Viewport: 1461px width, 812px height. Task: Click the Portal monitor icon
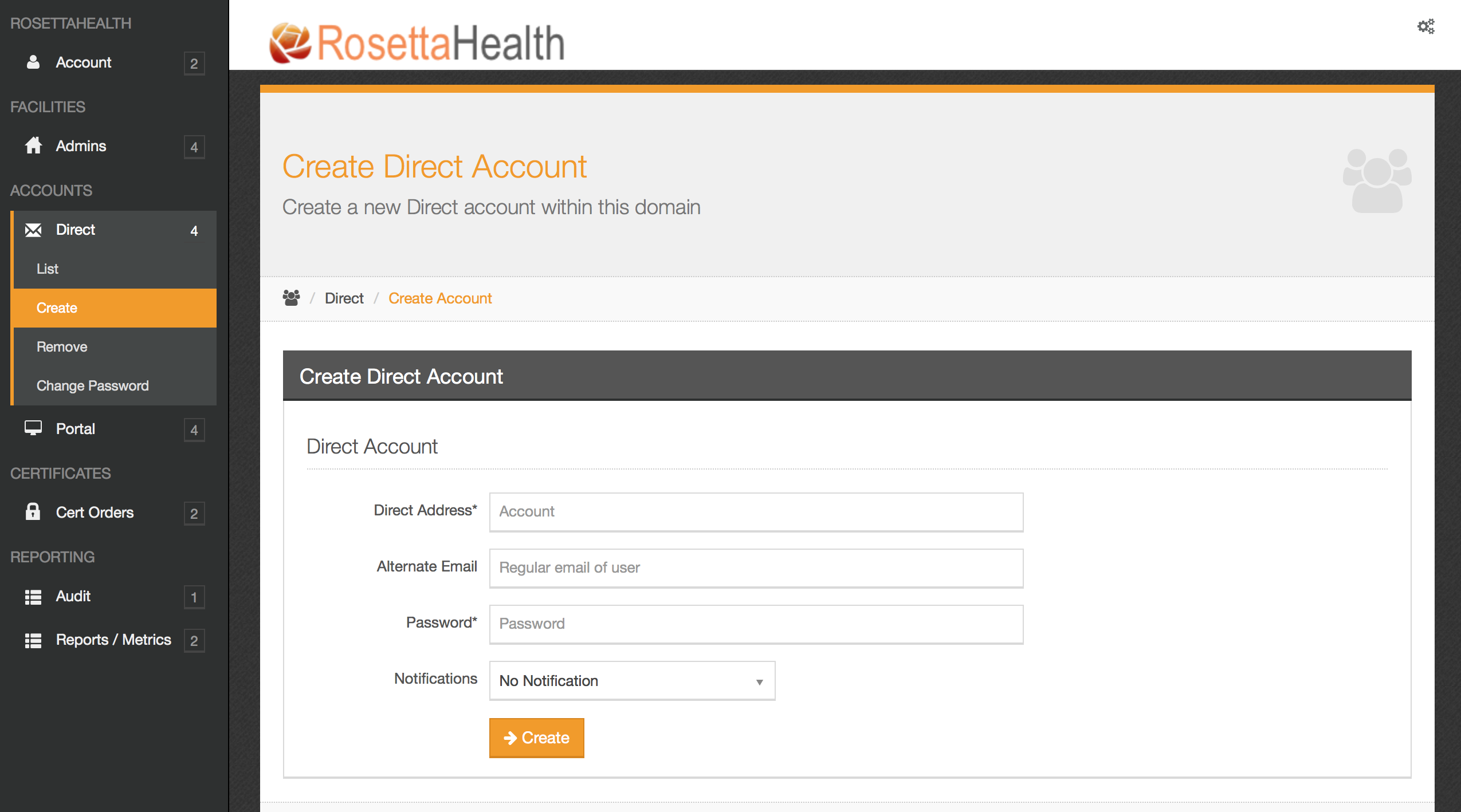(x=33, y=428)
